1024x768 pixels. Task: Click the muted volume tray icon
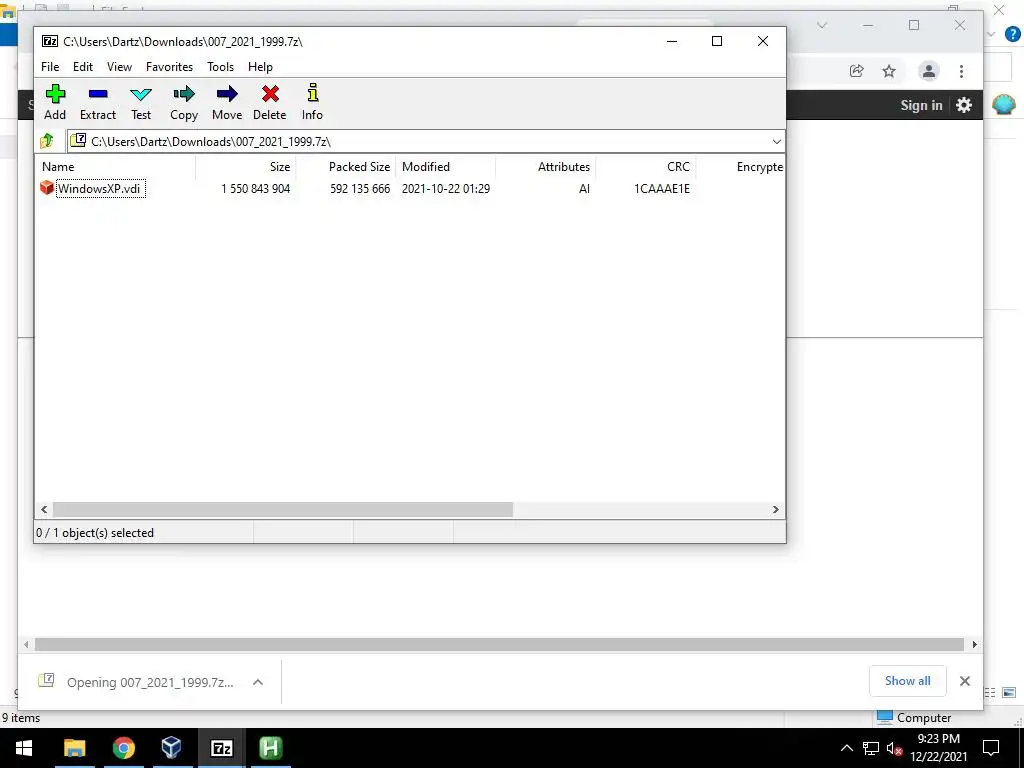point(894,748)
